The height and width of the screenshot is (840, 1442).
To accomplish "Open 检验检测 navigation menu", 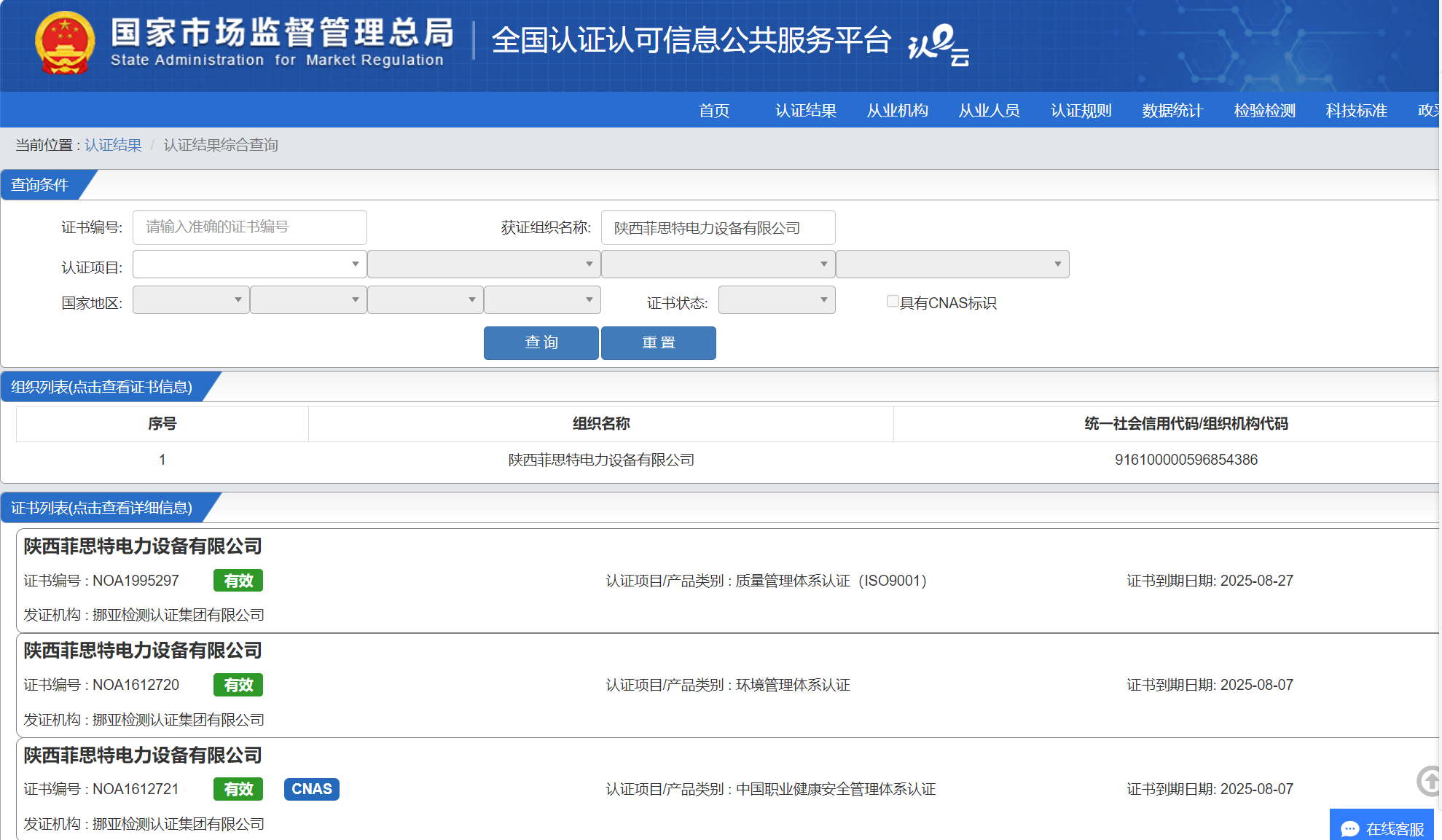I will pos(1265,110).
